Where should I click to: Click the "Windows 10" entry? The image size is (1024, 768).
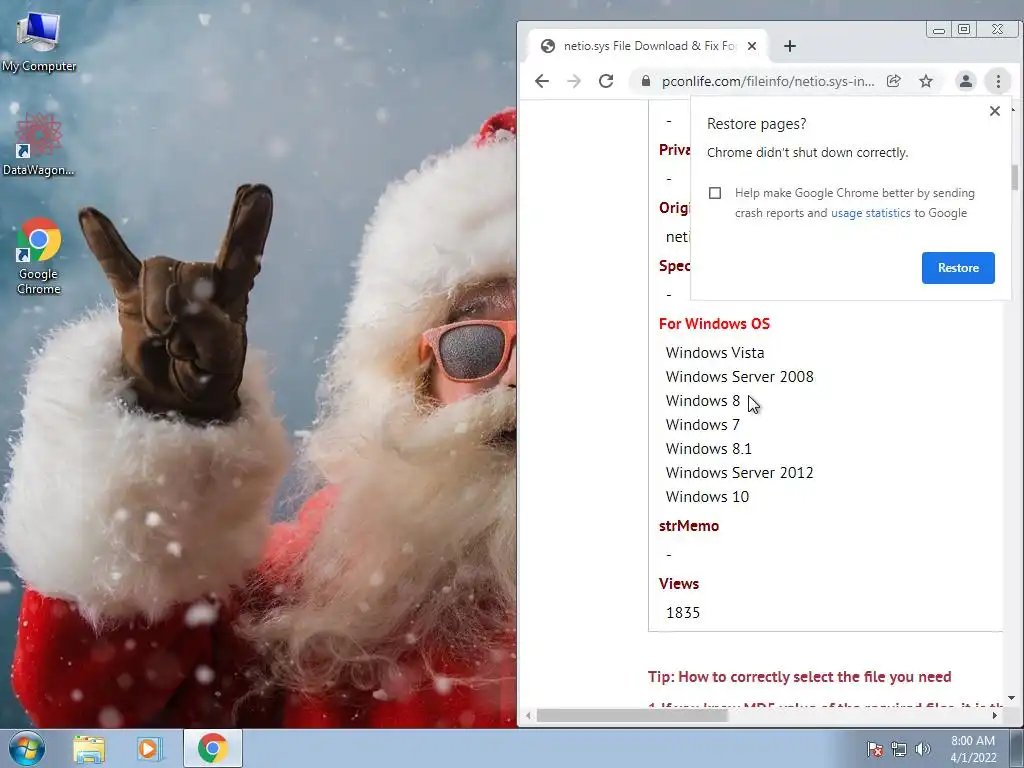(707, 497)
